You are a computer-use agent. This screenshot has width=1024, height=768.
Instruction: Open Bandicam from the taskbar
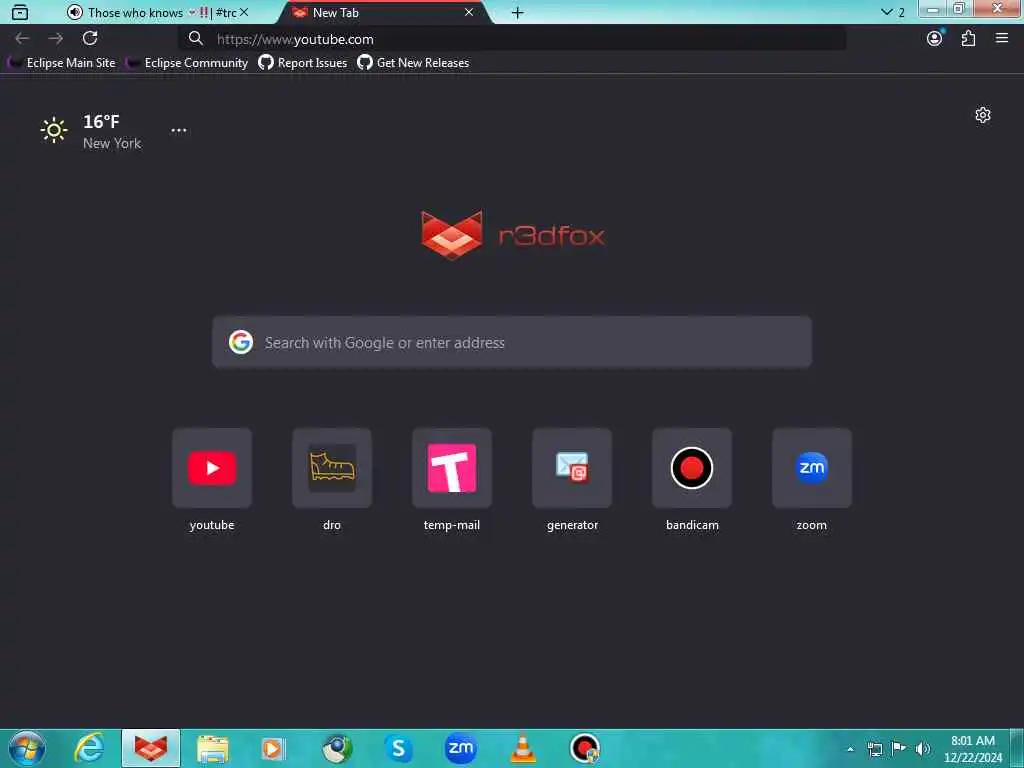coord(584,748)
